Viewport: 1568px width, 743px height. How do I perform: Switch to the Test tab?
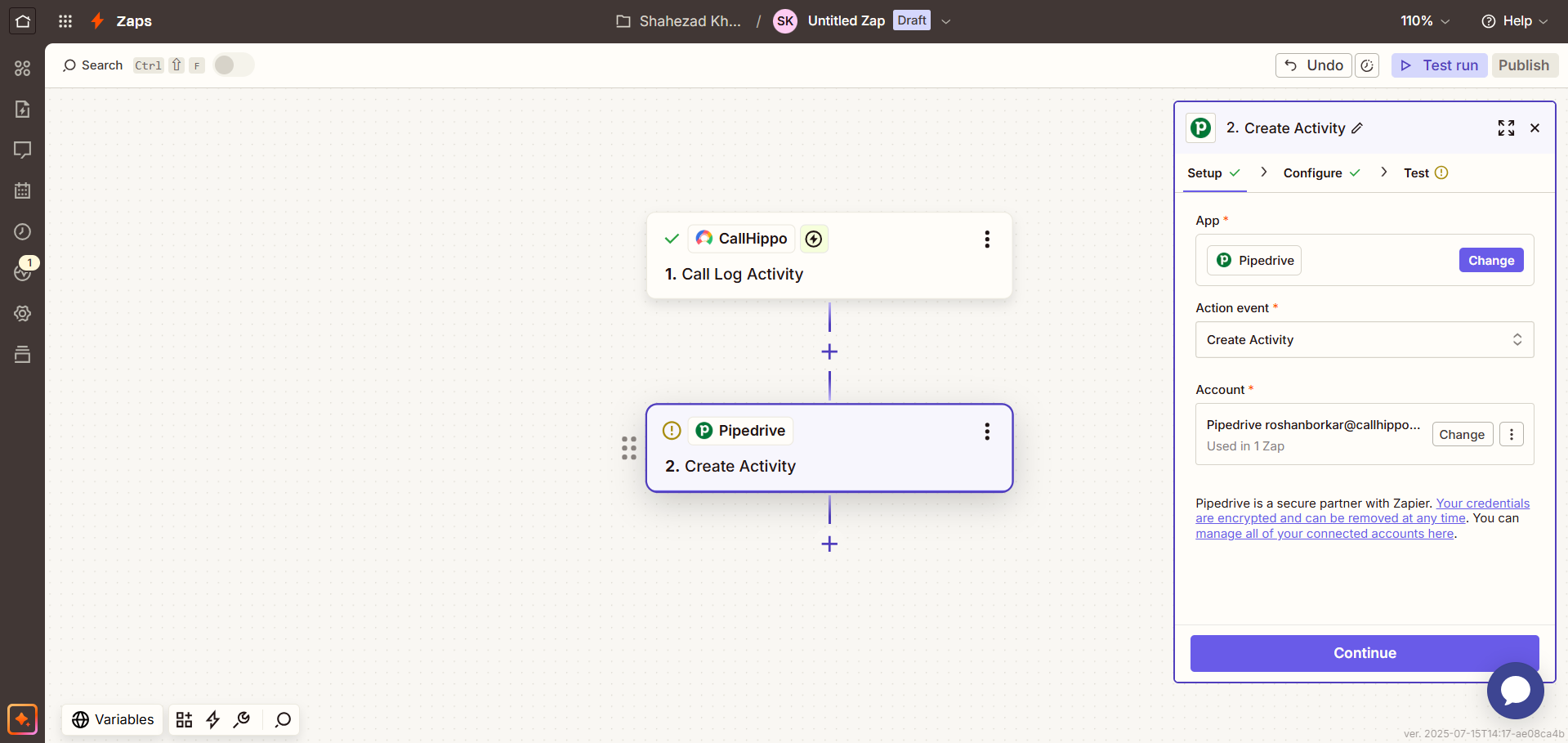(x=1426, y=172)
